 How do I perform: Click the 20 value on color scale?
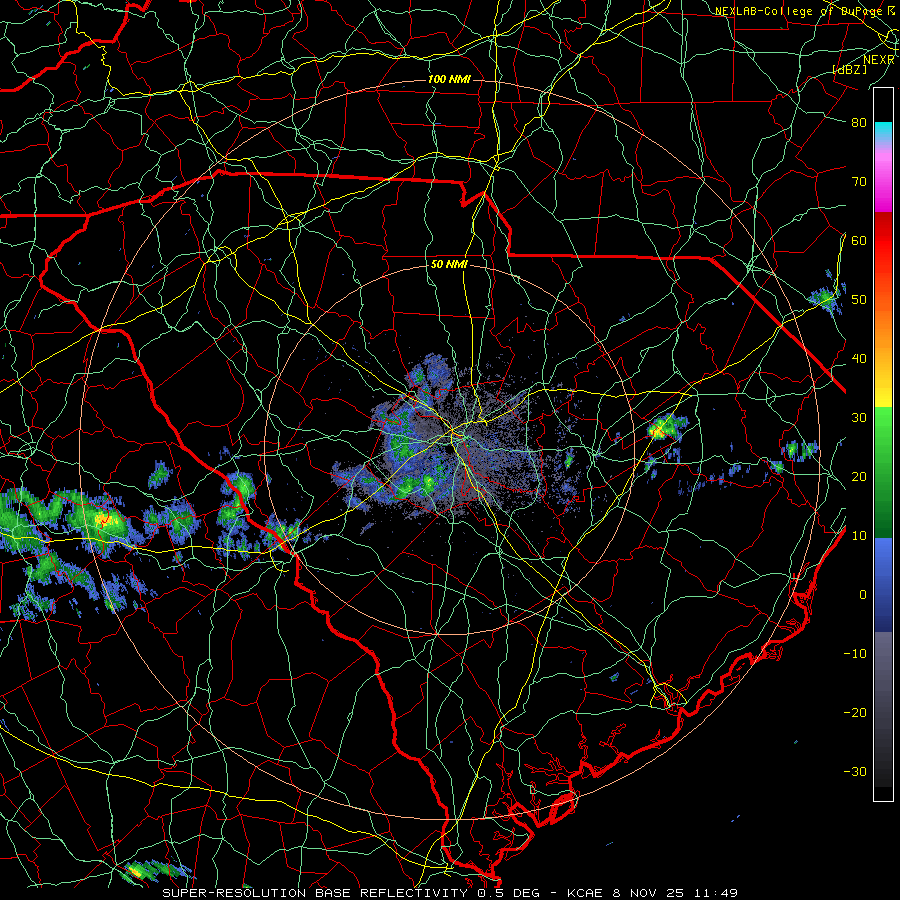pos(859,476)
